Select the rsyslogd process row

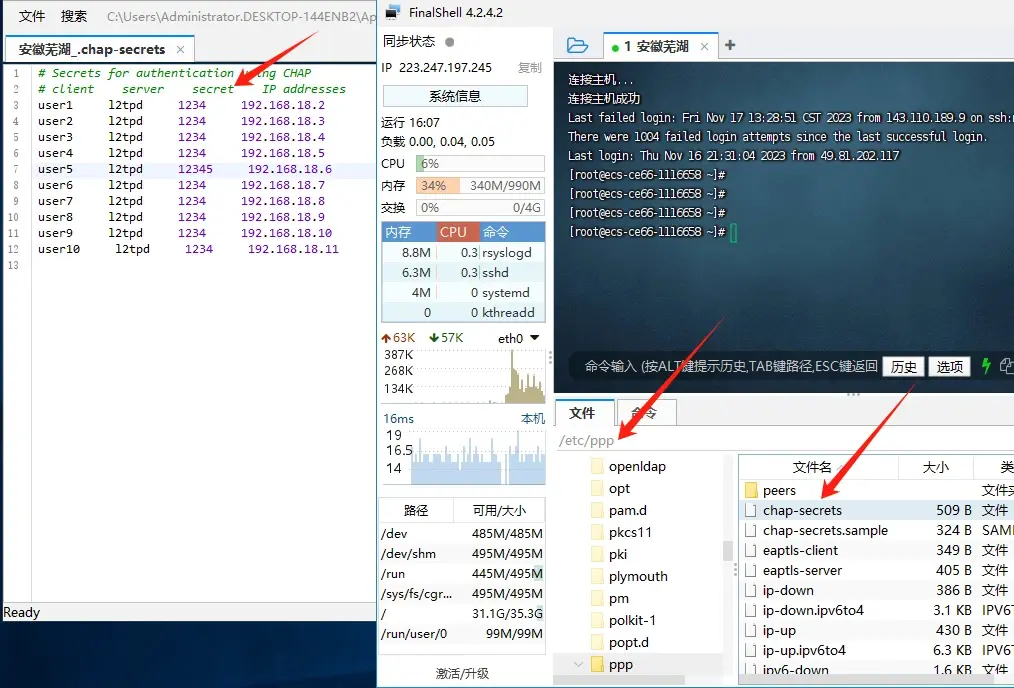point(464,252)
